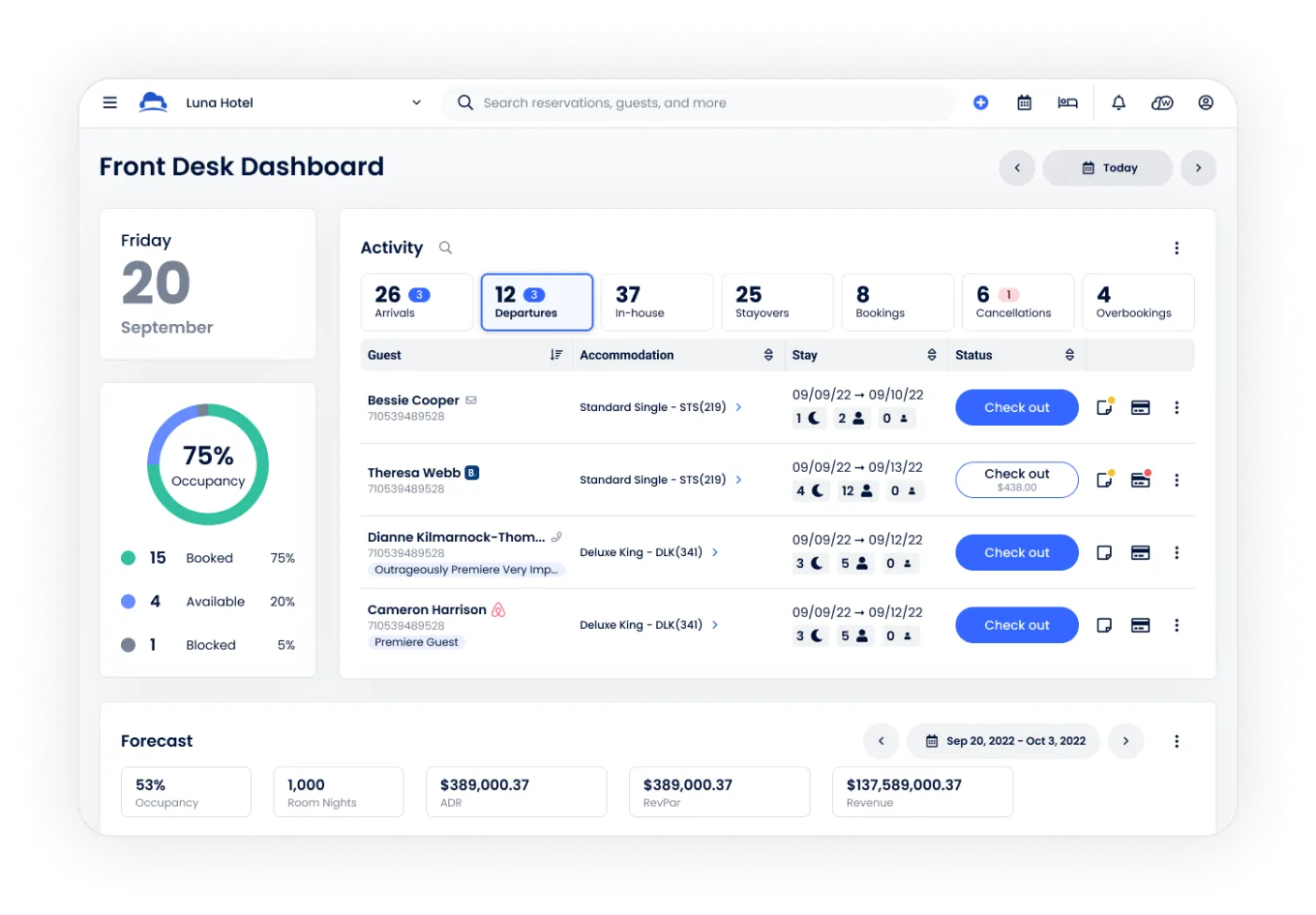Screen dimensions: 1316x915
Task: Sort the Status column
Action: pyautogui.click(x=1069, y=355)
